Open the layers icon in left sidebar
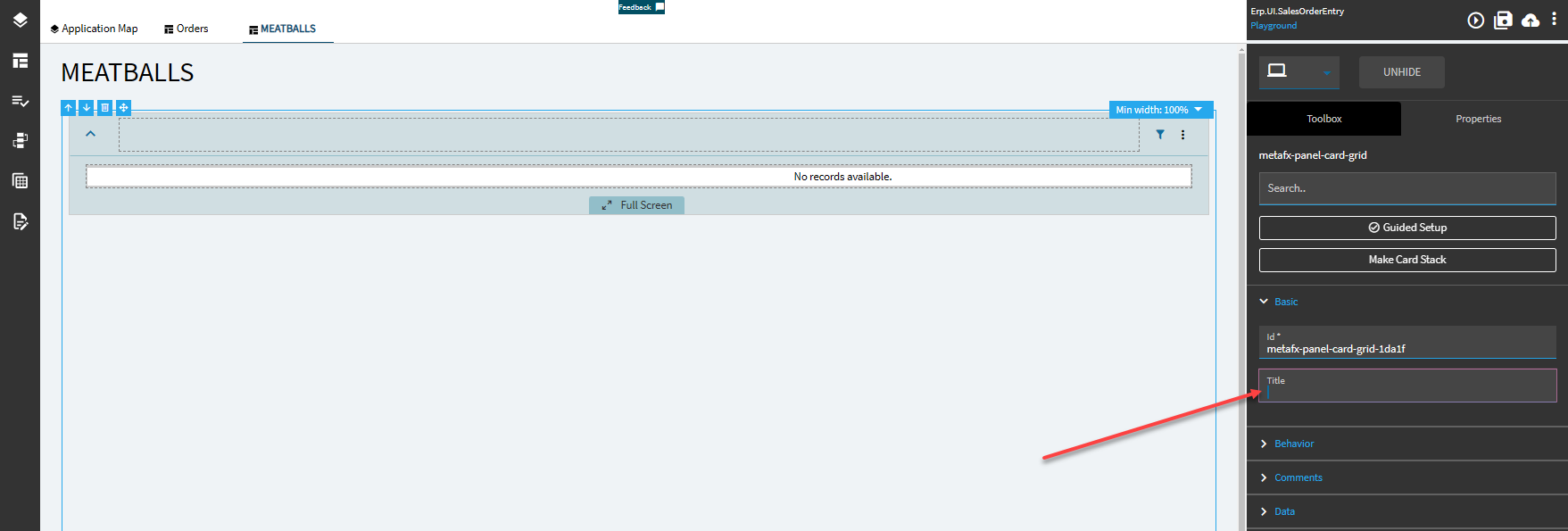Image resolution: width=1568 pixels, height=531 pixels. [20, 20]
